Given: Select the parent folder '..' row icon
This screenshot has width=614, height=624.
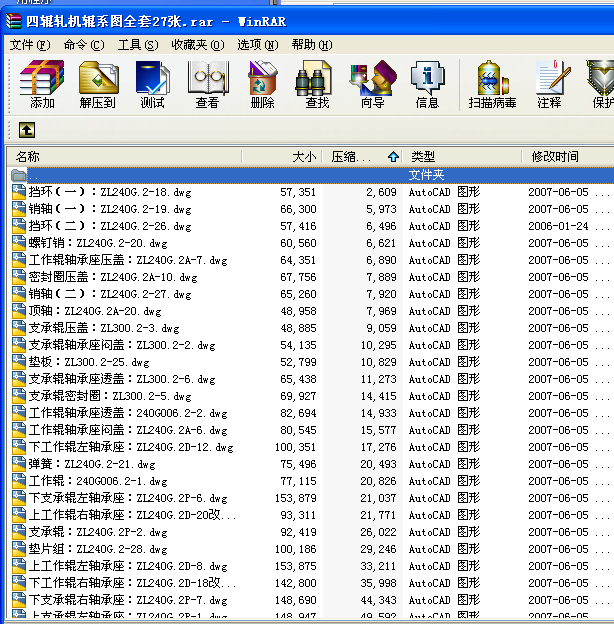Looking at the screenshot, I should point(19,175).
